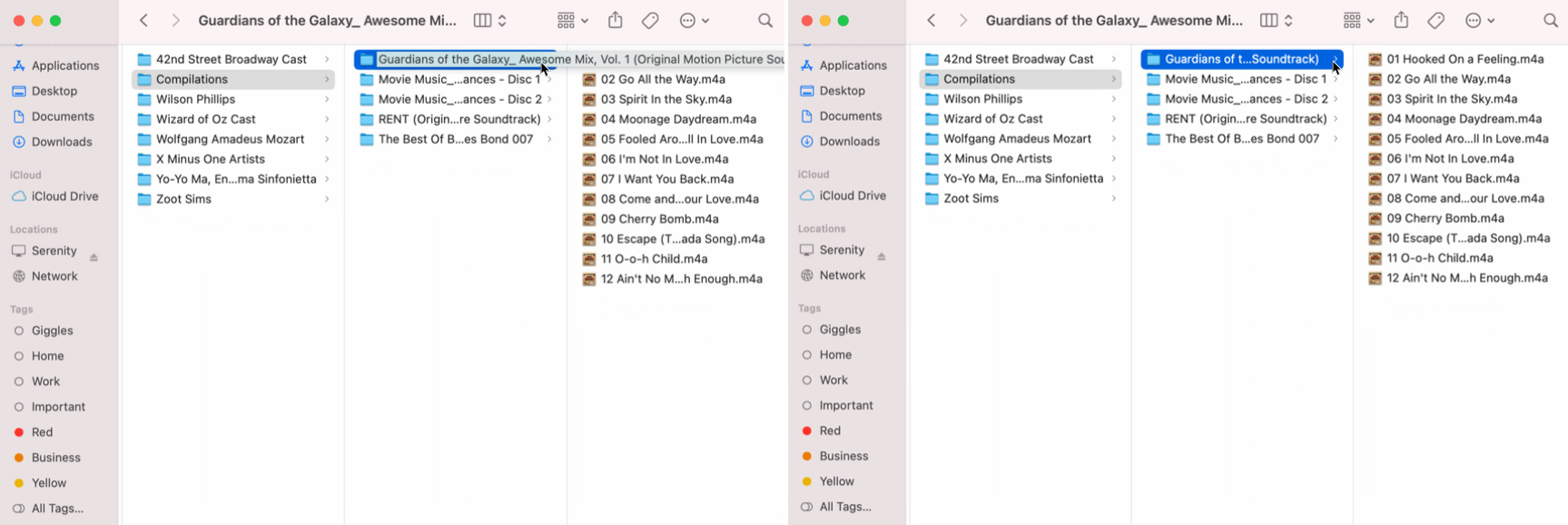Expand 42nd Street Broadway Cast chevron, left window
Viewport: 1568px width, 525px height.
pos(327,59)
